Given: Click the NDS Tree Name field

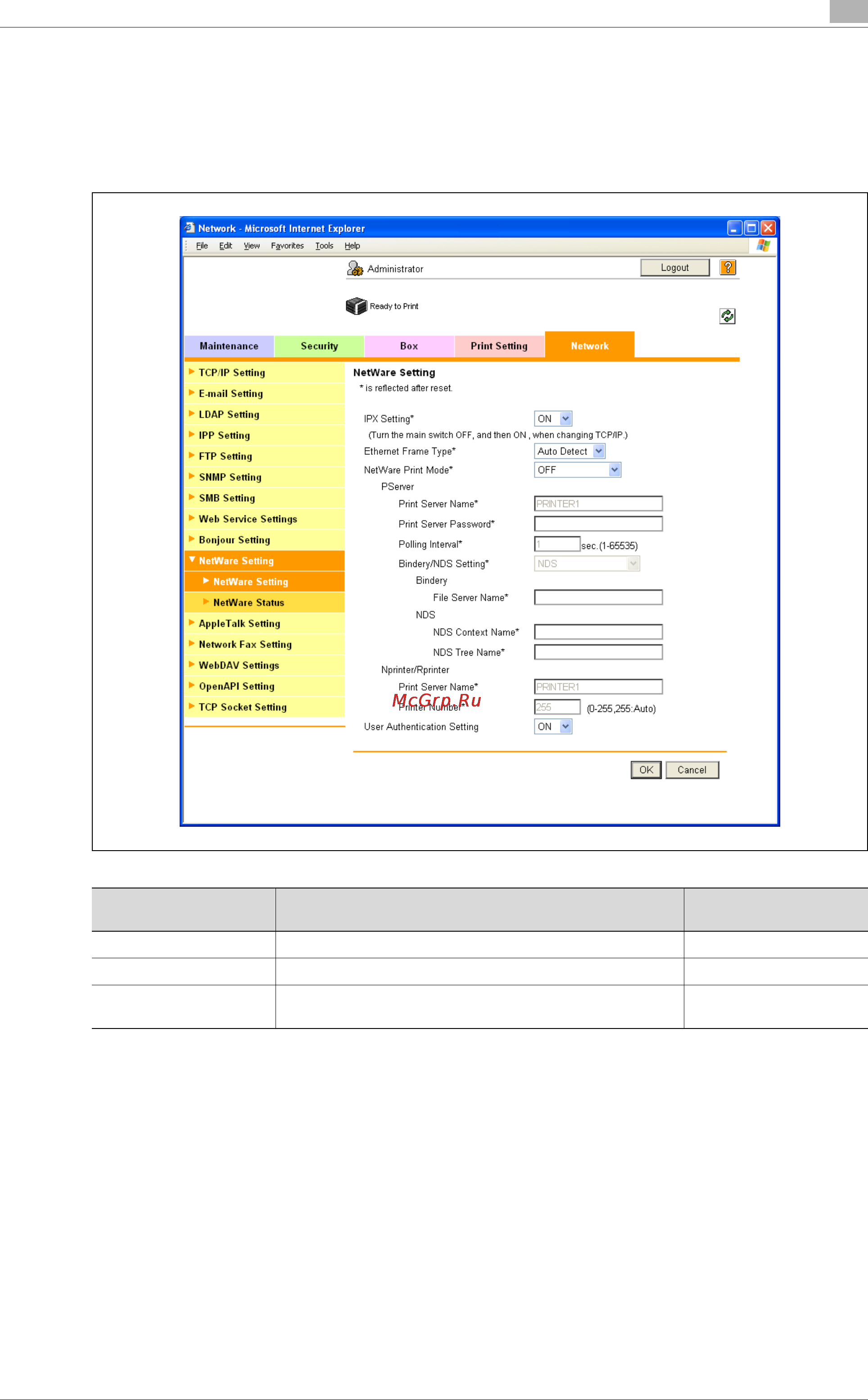Looking at the screenshot, I should (x=598, y=652).
